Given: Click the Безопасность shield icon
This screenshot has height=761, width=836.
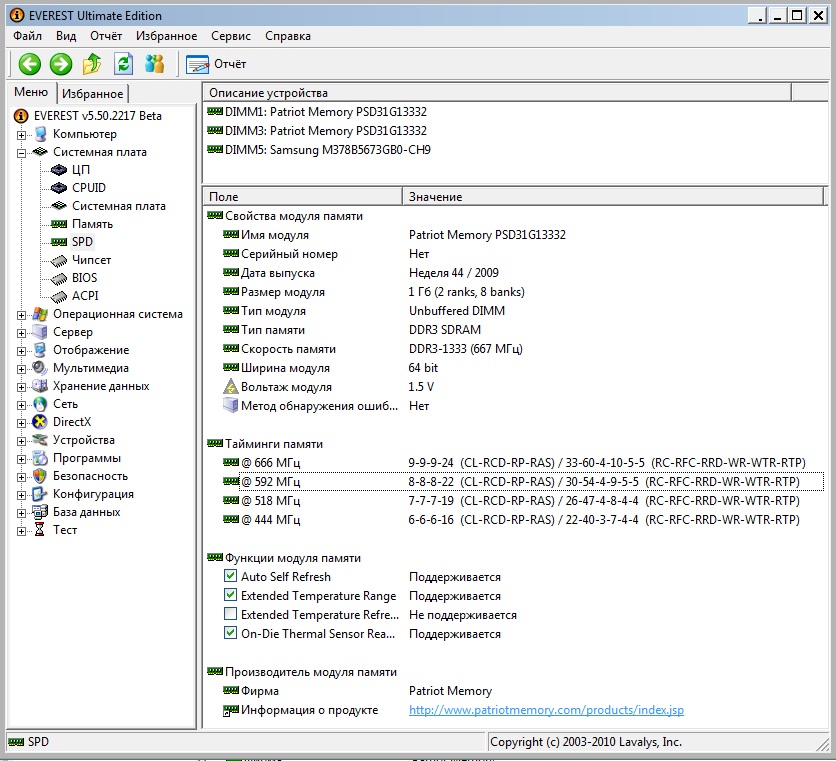Looking at the screenshot, I should pyautogui.click(x=39, y=476).
